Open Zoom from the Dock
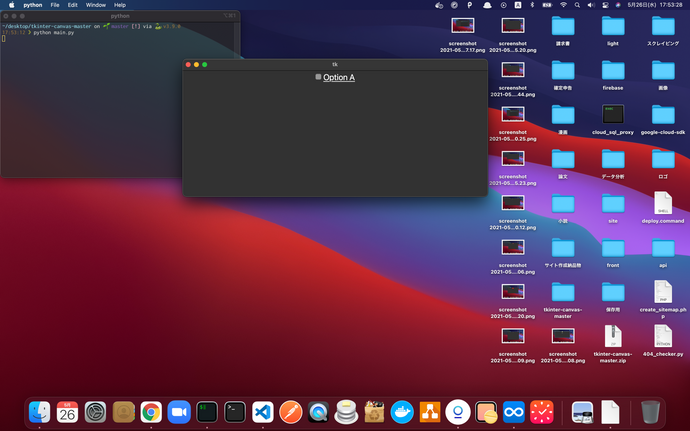 179,410
